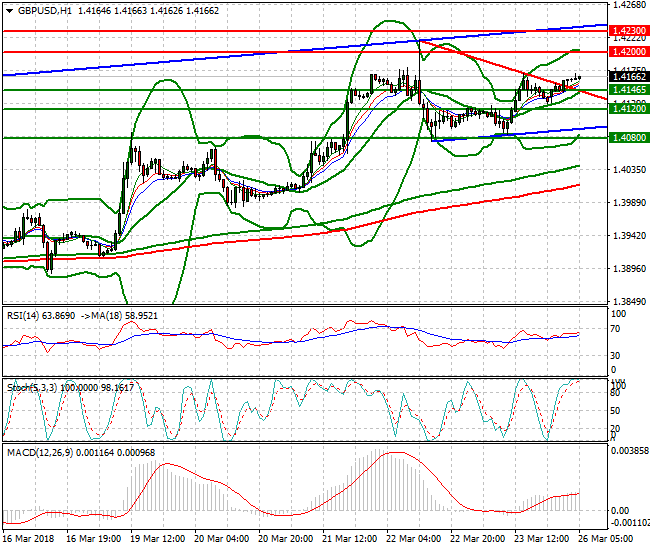
Task: Click the 16 Mar 2018 time label
Action: pyautogui.click(x=28, y=539)
